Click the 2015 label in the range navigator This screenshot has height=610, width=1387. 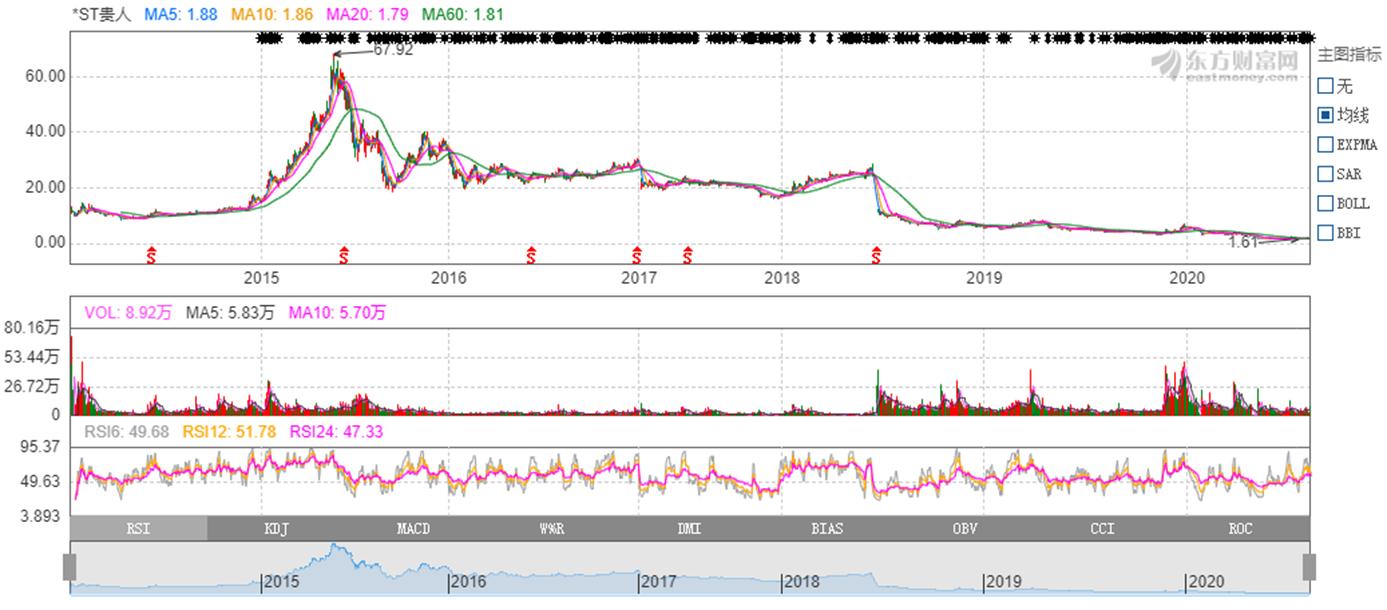click(283, 581)
